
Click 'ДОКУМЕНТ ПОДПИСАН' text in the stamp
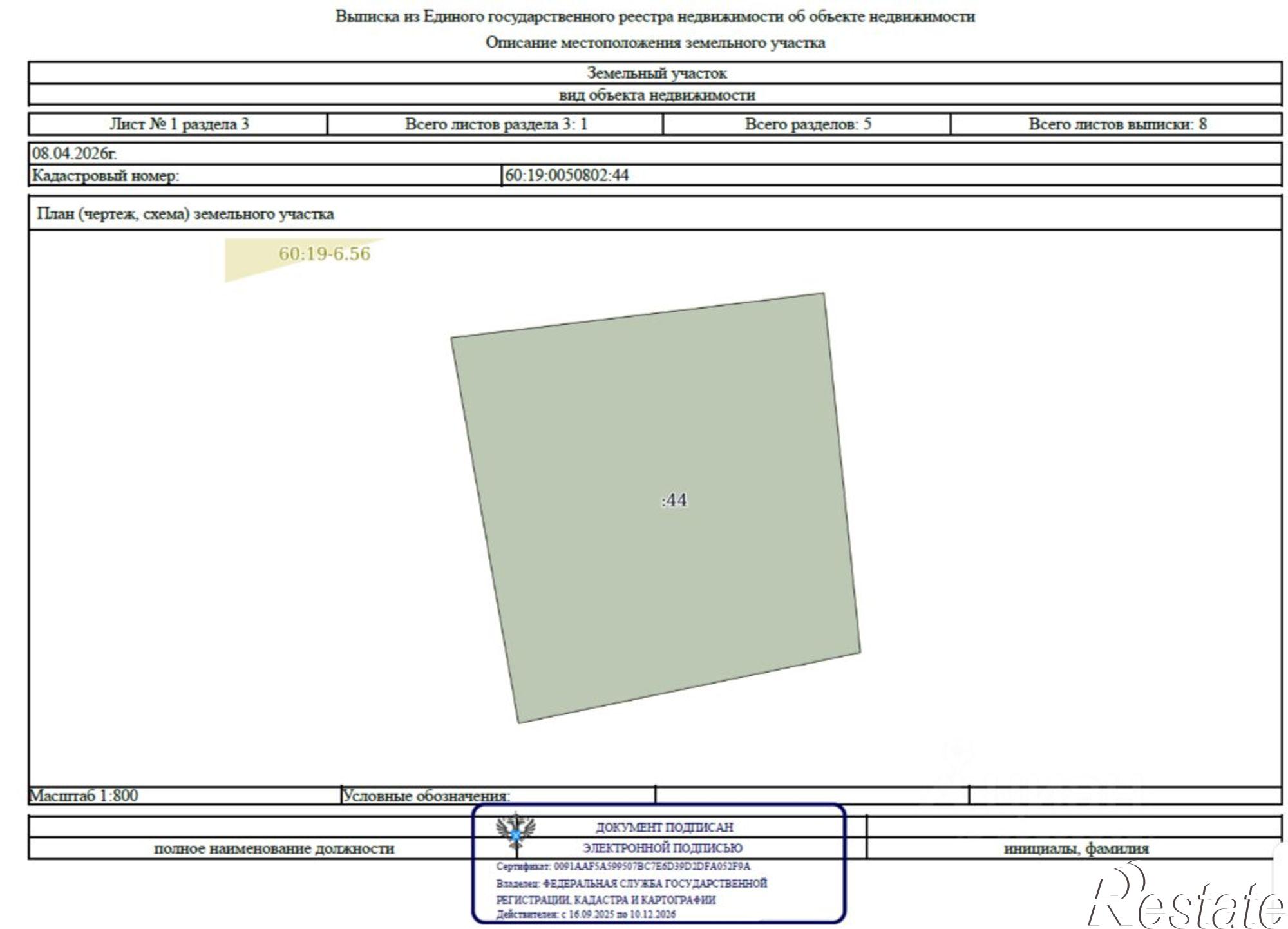tap(664, 827)
